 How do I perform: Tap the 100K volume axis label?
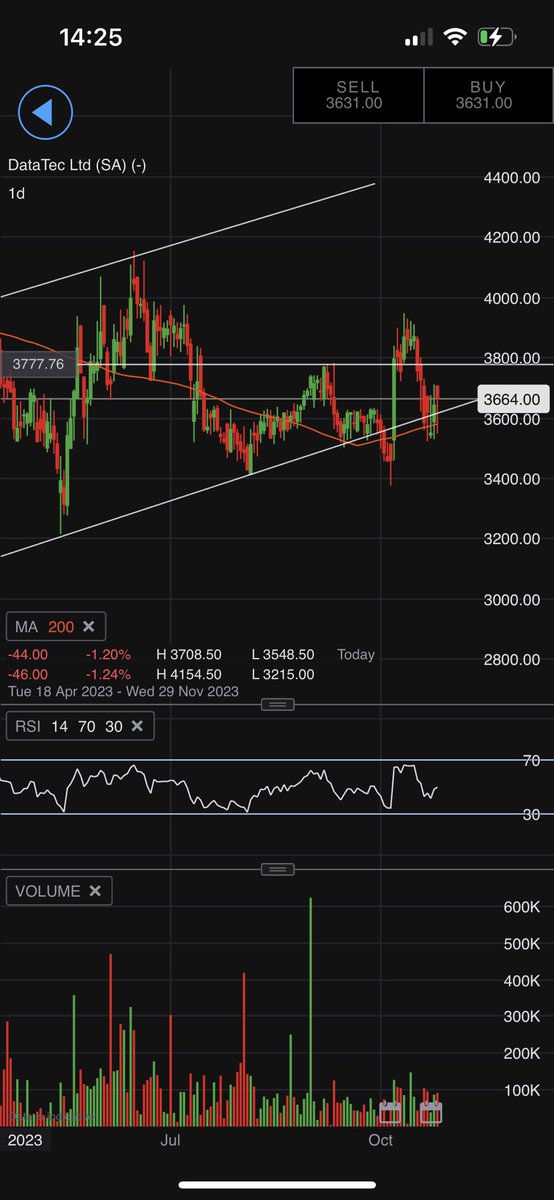click(520, 1090)
